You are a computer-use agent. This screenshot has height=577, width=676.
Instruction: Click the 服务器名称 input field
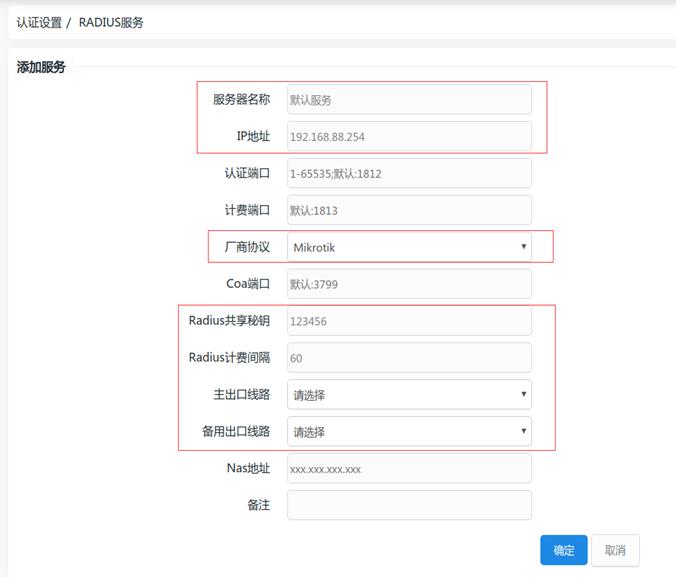click(409, 100)
